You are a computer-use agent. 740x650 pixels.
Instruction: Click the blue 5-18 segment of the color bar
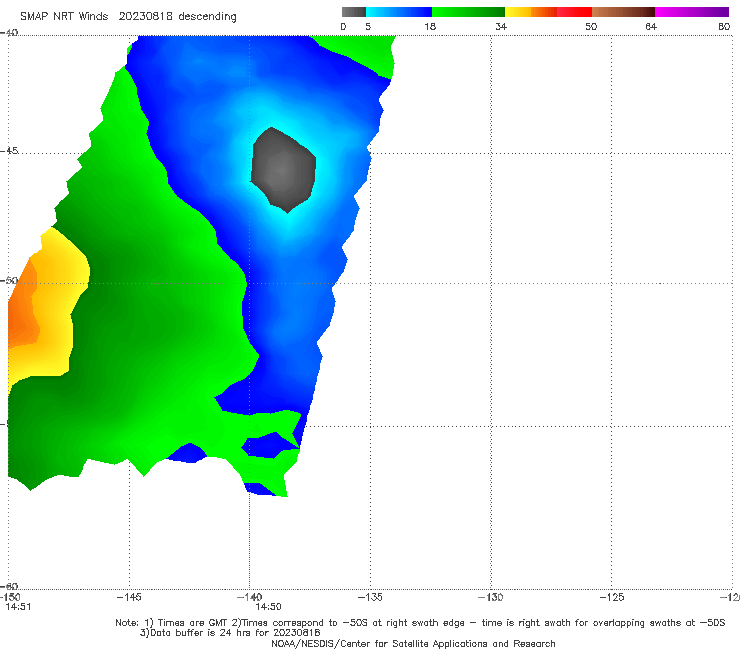point(399,12)
